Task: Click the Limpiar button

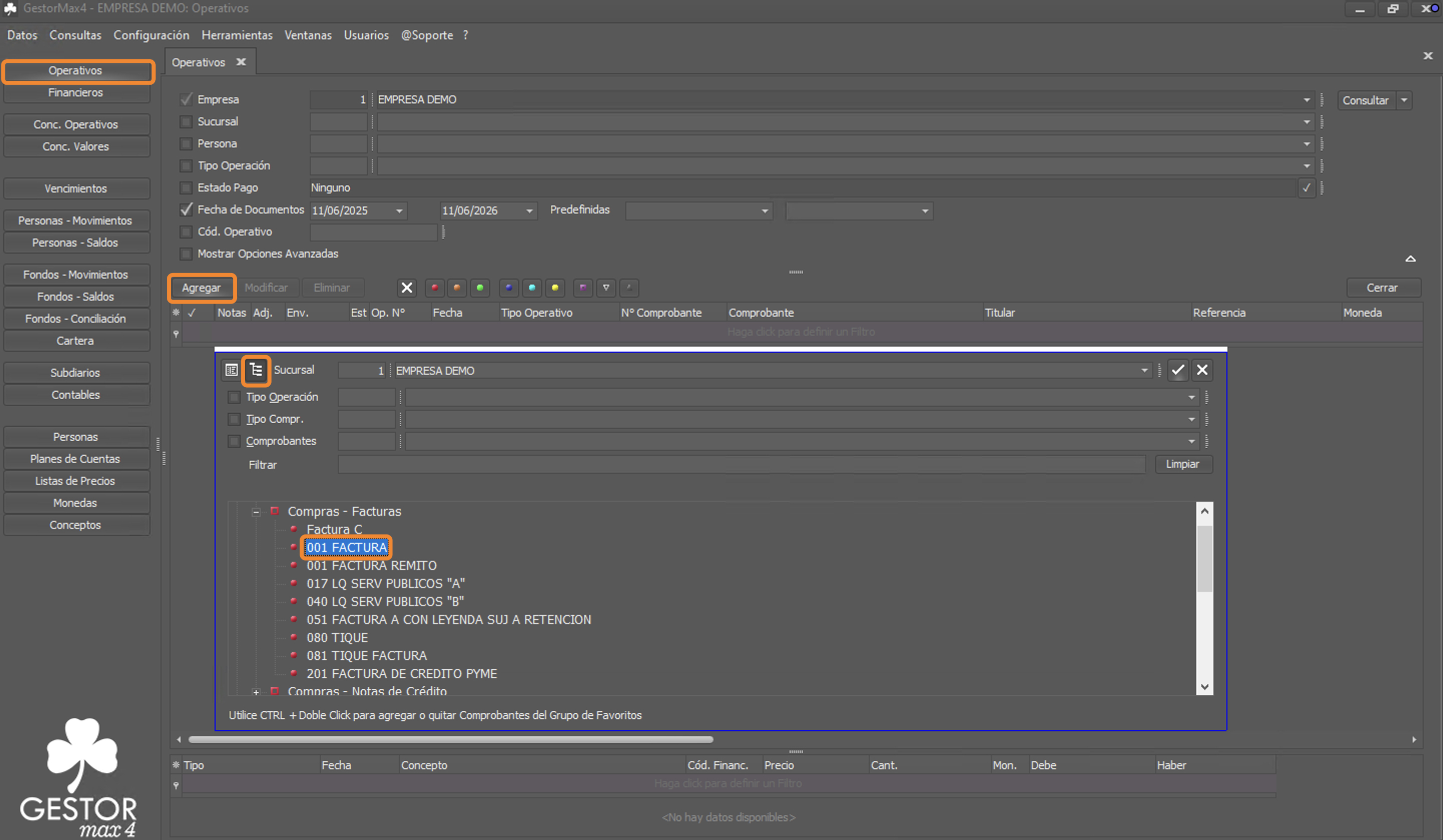Action: [1183, 464]
